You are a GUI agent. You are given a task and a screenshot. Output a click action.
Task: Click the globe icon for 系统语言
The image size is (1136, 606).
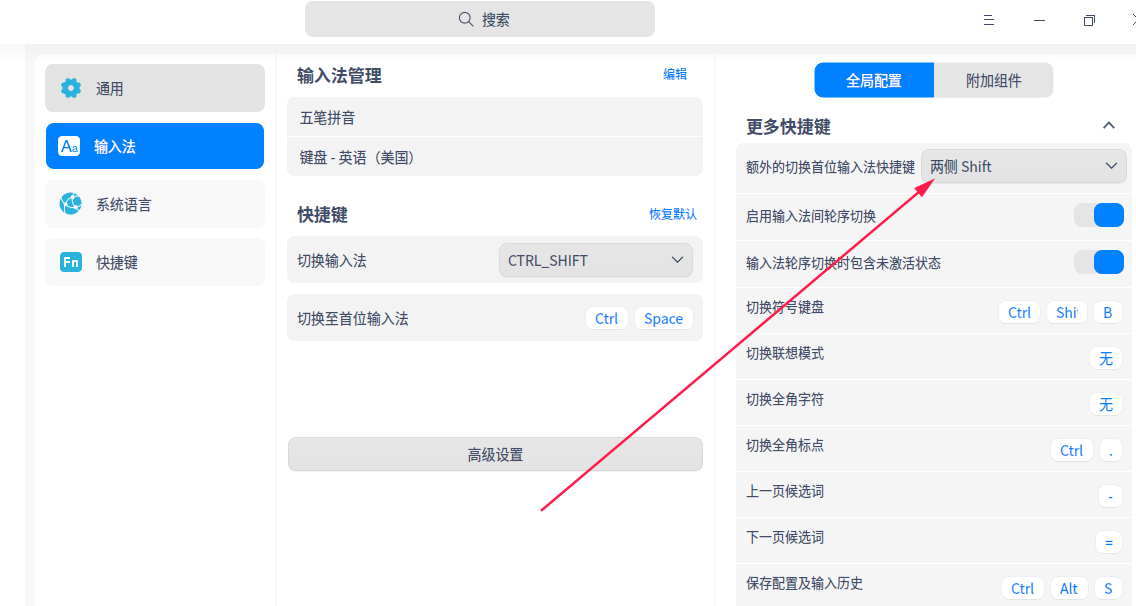71,204
